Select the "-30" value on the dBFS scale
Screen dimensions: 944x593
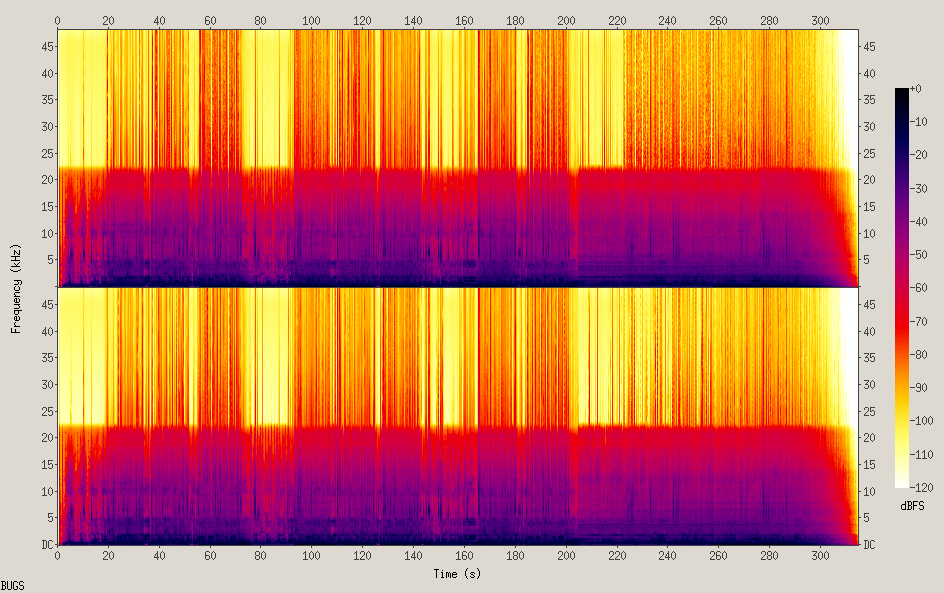tap(918, 188)
